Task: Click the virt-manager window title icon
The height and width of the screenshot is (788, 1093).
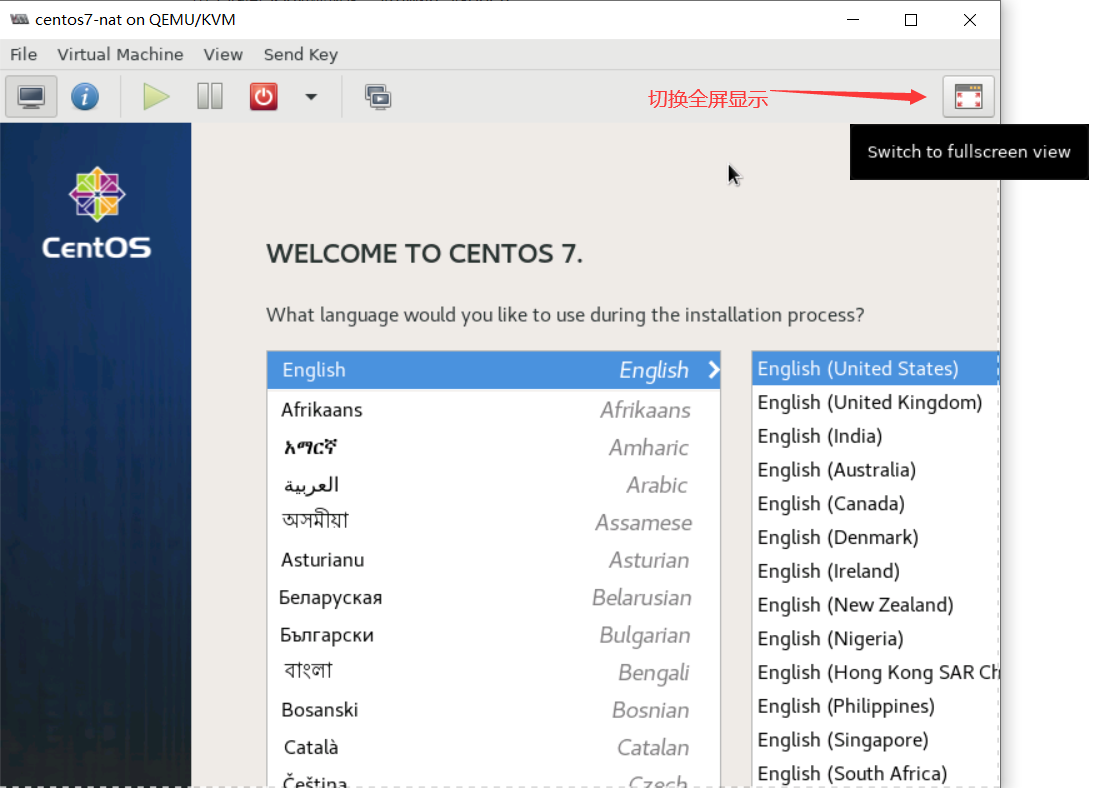Action: (x=20, y=20)
